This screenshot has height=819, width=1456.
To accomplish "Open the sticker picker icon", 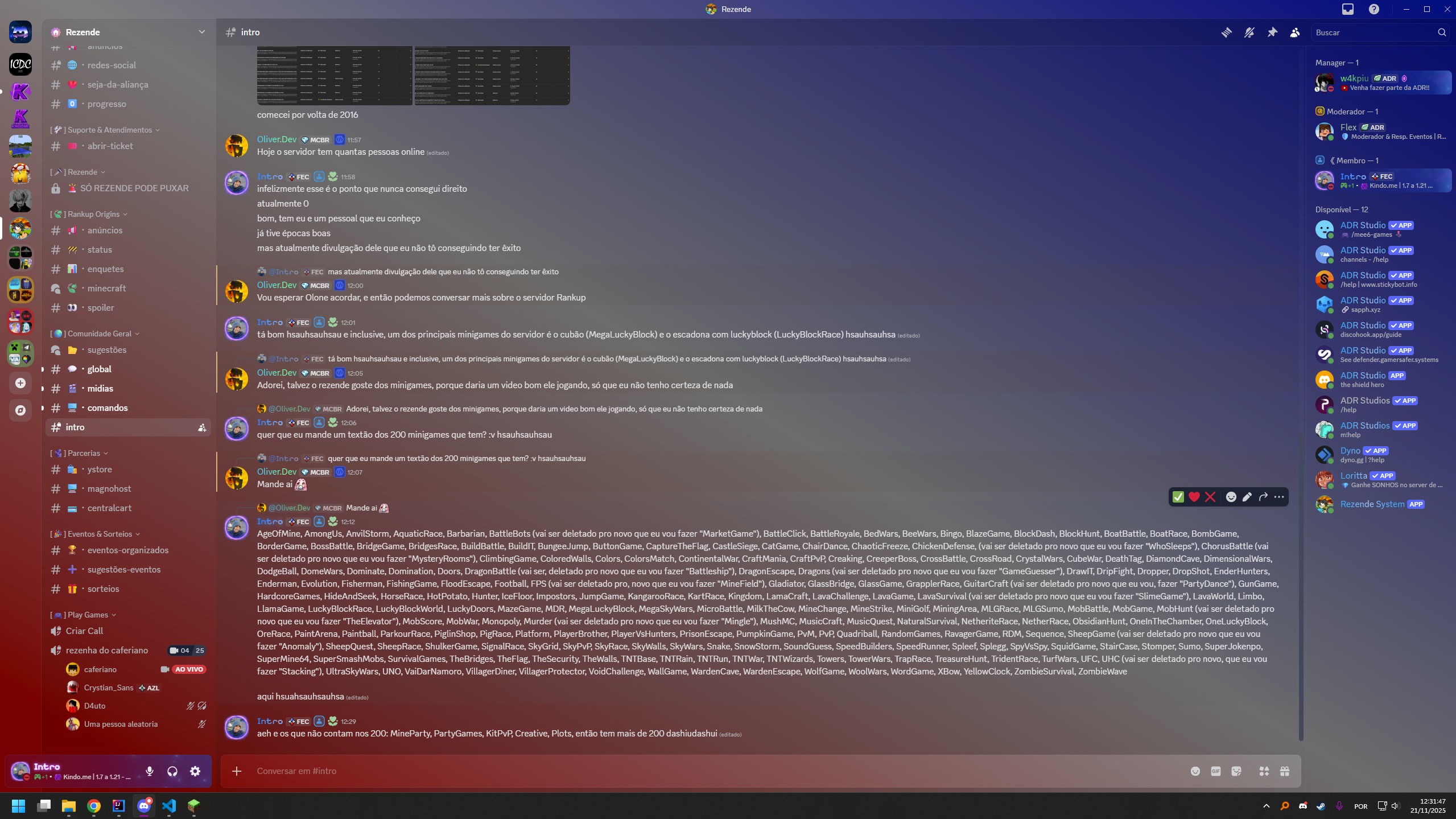I will click(1236, 771).
